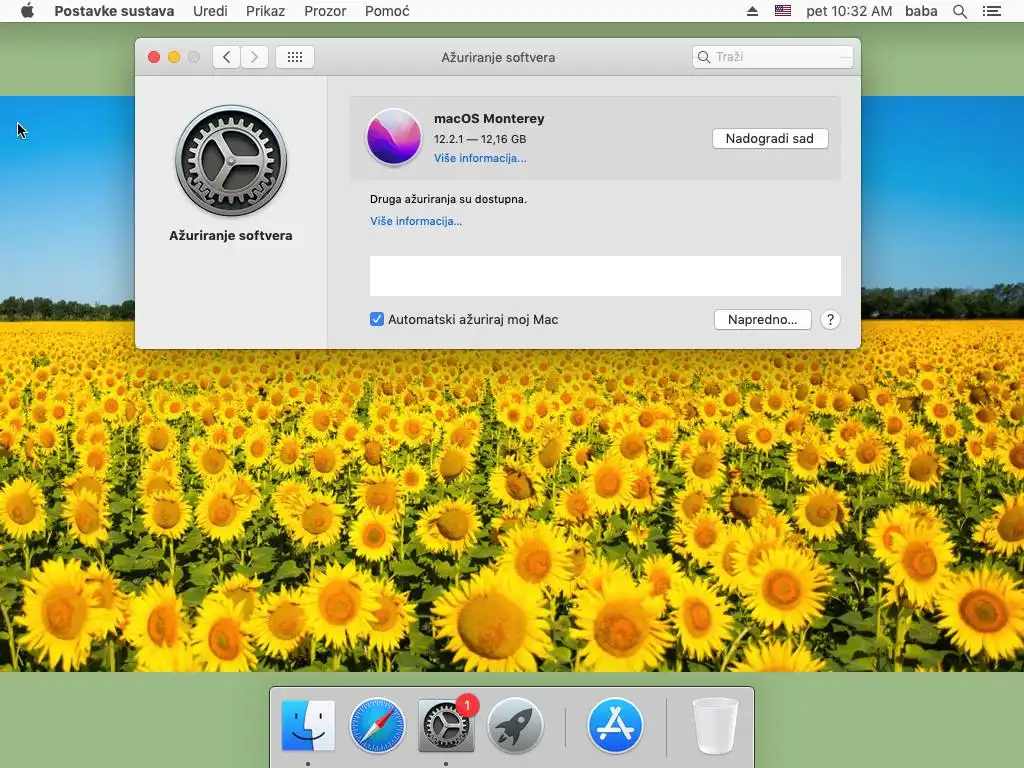Go back with the left chevron button
This screenshot has width=1024, height=768.
click(x=227, y=57)
